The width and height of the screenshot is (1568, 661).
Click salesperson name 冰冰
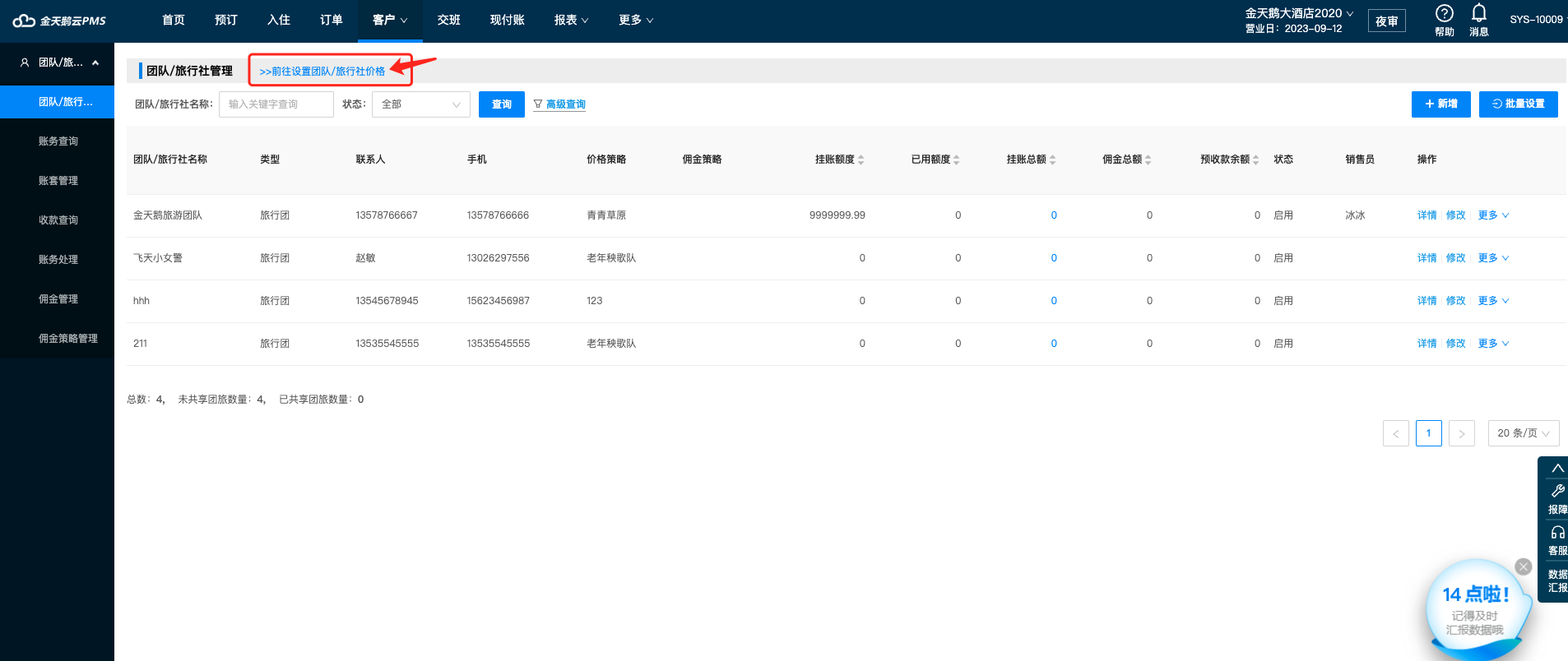tap(1355, 215)
